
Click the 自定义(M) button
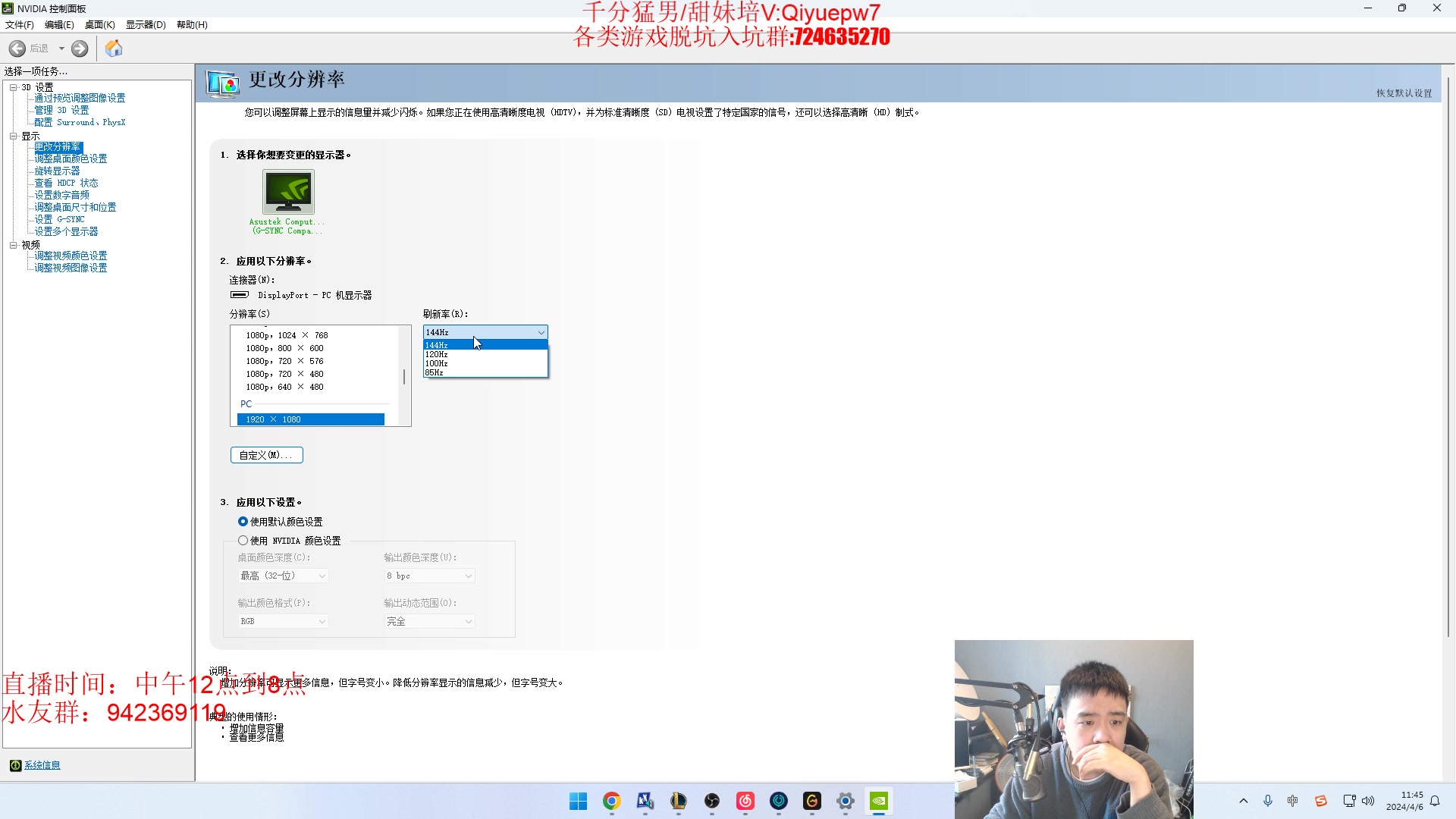(x=266, y=455)
